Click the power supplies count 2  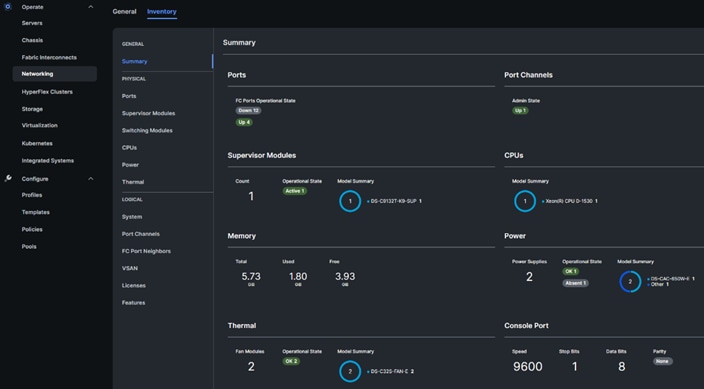coord(529,277)
